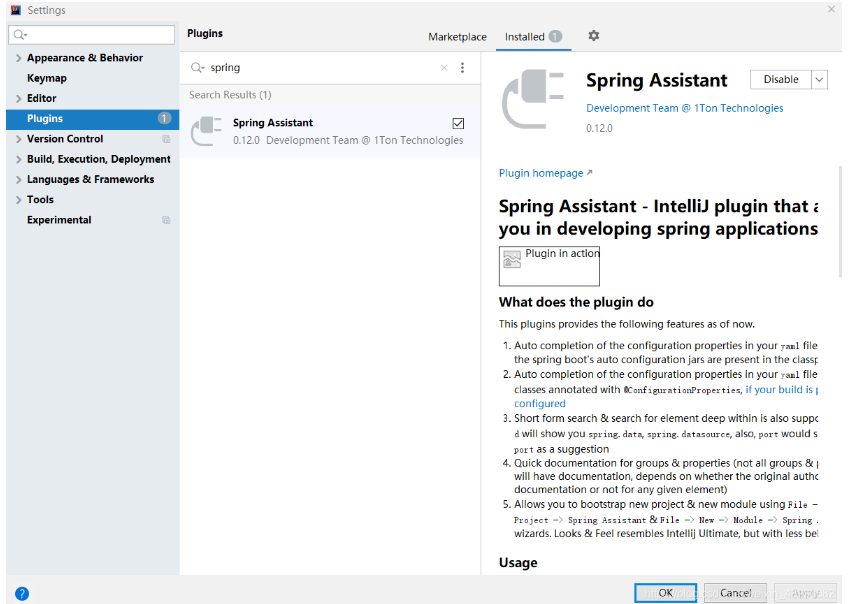Click the Plugins update count badge in sidebar
Viewport: 856px width, 604px height.
tap(164, 118)
